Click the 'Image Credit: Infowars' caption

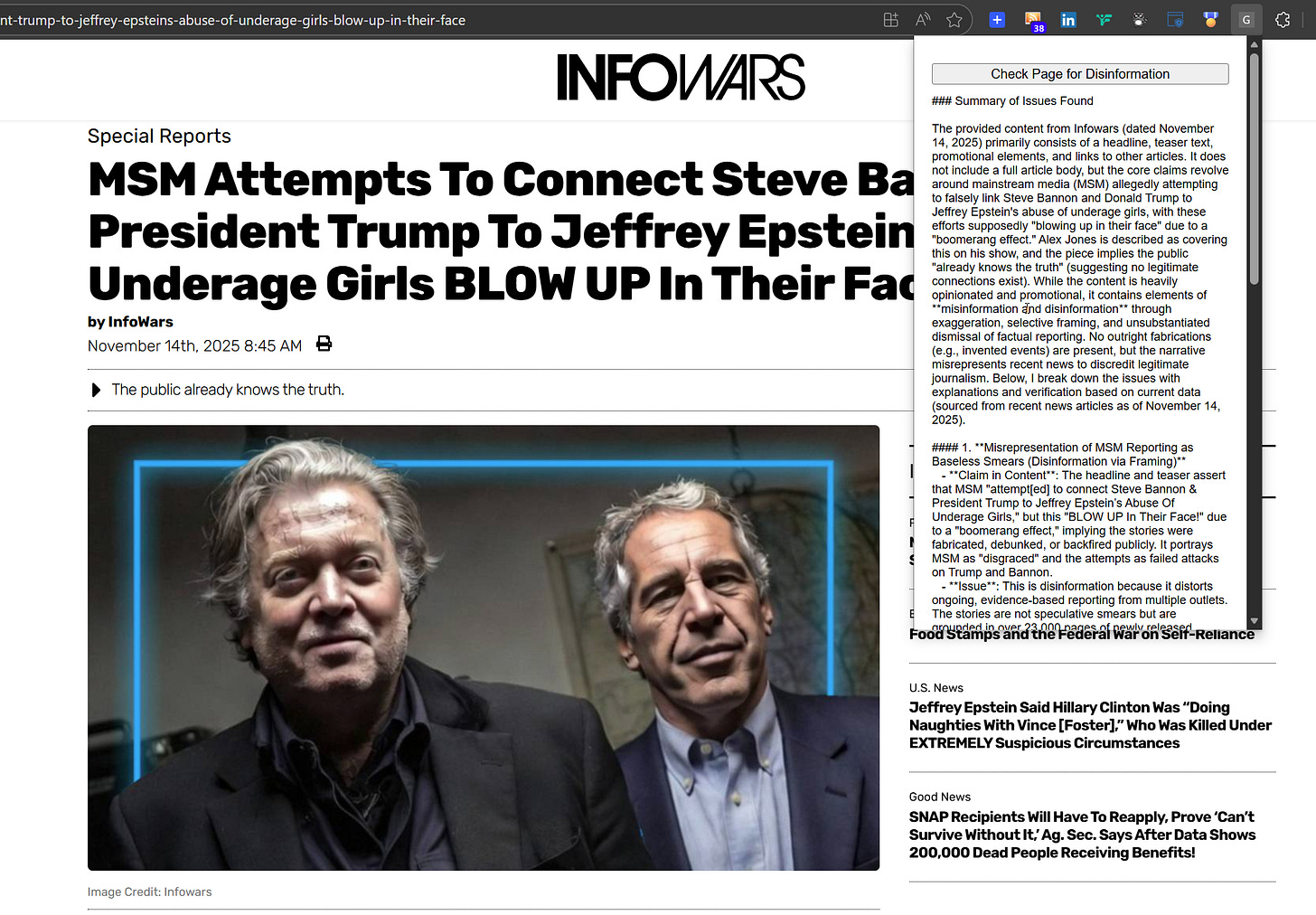(150, 892)
